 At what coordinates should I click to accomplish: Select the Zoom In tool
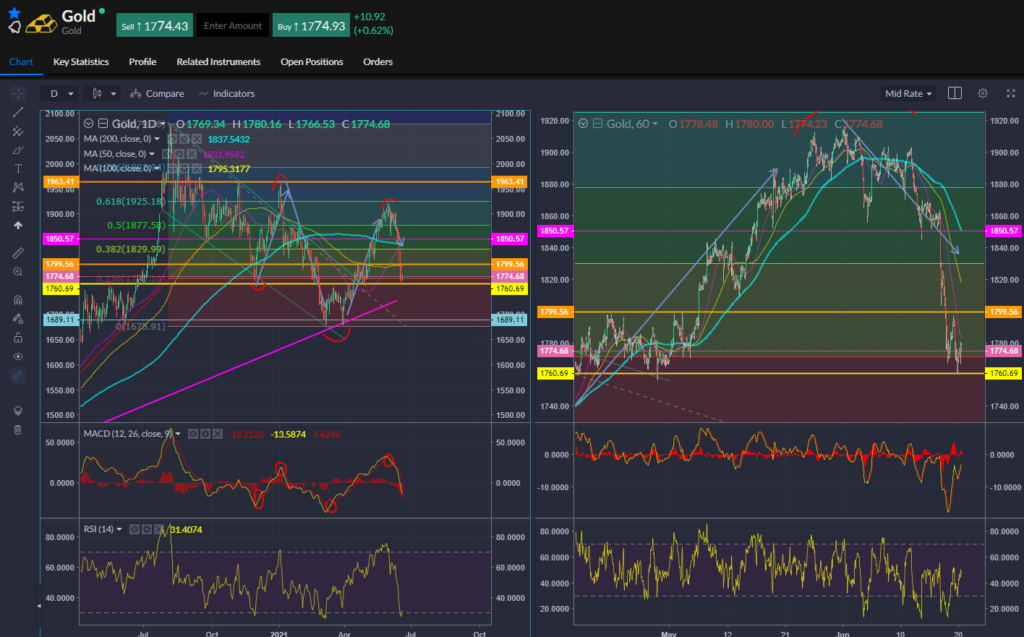[x=17, y=271]
